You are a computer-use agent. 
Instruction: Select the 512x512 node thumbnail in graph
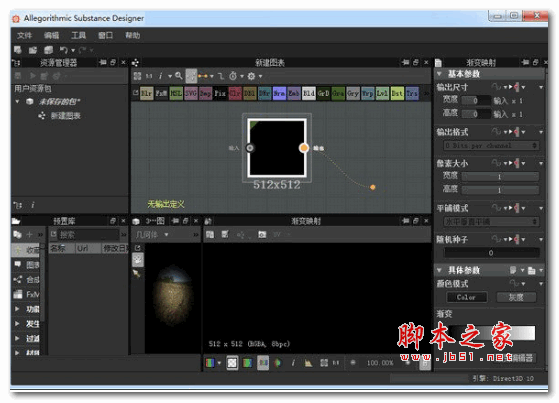[x=277, y=148]
